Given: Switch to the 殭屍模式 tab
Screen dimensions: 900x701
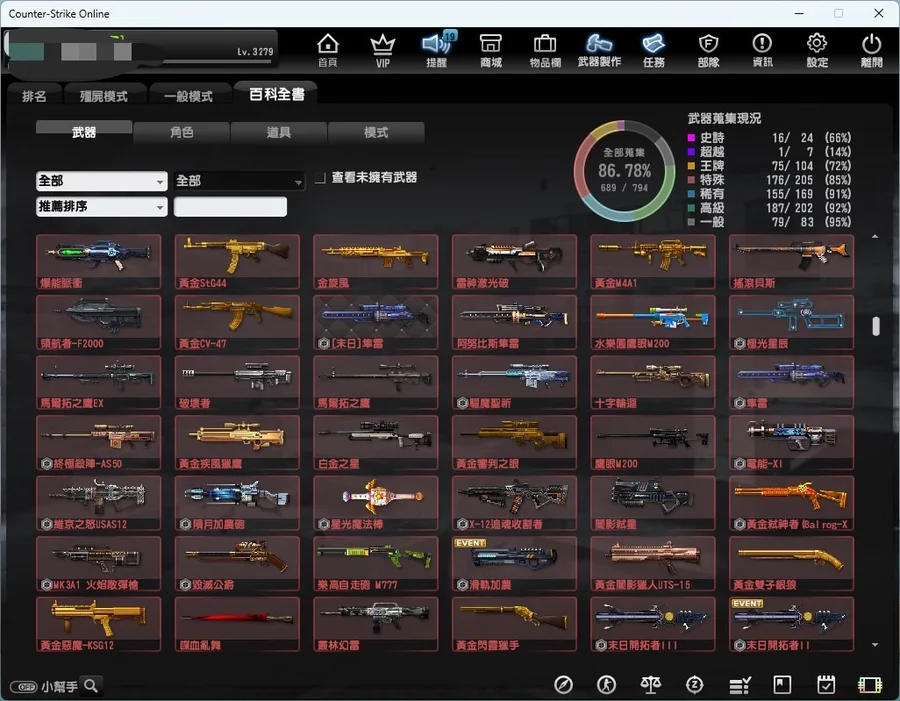Looking at the screenshot, I should coord(103,97).
